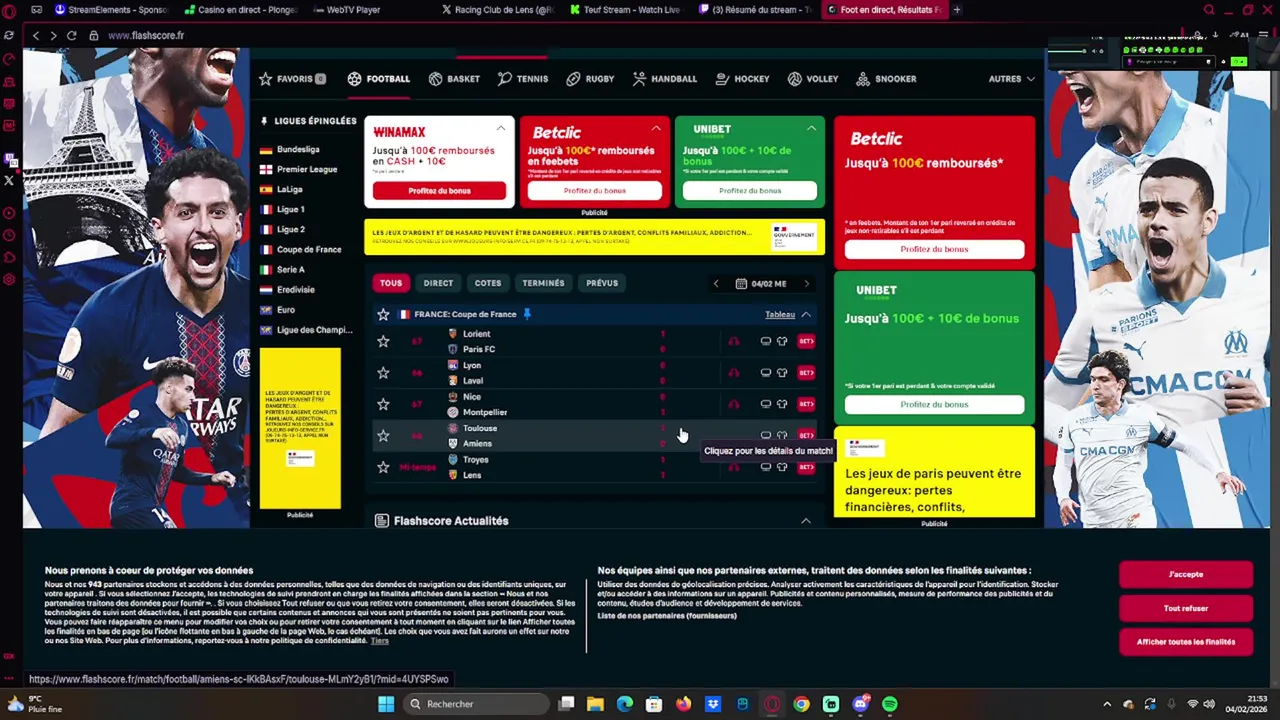Click the flashscore.fr address bar
Viewport: 1280px width, 720px height.
click(x=146, y=35)
